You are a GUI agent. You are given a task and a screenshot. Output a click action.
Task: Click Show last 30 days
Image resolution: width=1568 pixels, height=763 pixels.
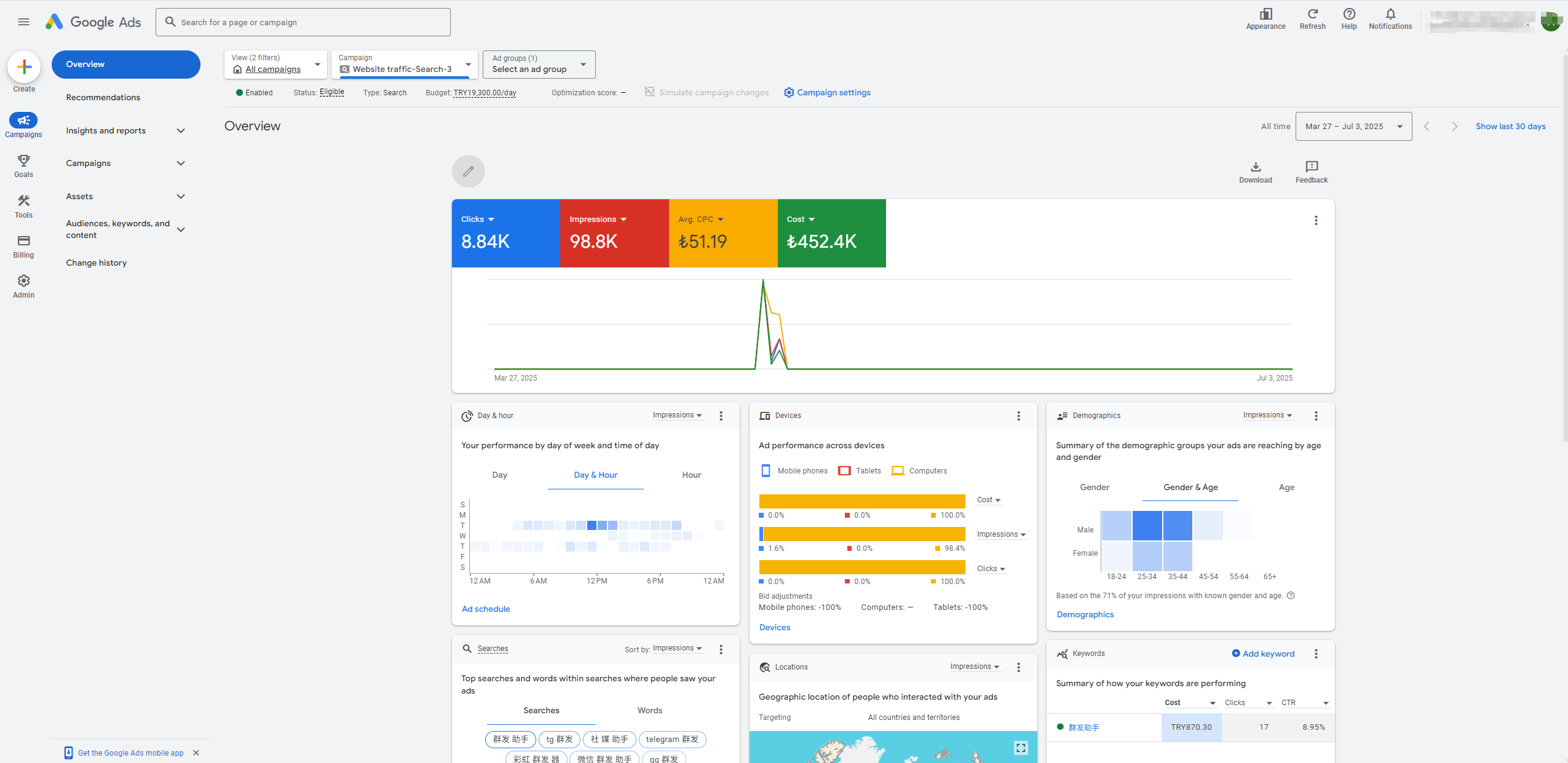click(1510, 127)
